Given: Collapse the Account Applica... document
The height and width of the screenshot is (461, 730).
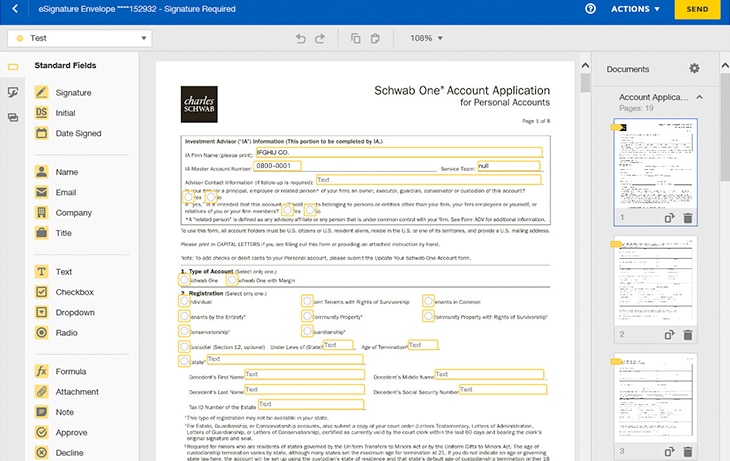Looking at the screenshot, I should (x=699, y=97).
